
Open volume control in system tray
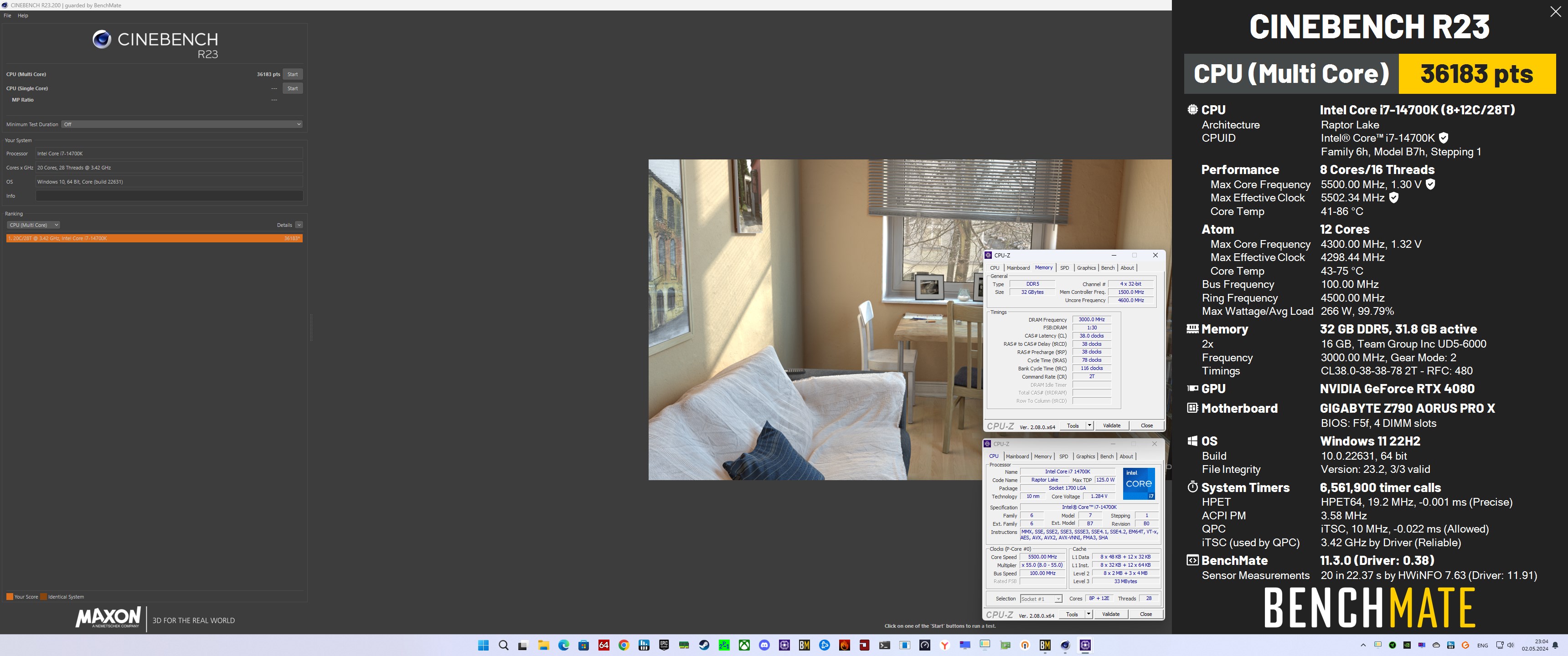[x=1510, y=645]
